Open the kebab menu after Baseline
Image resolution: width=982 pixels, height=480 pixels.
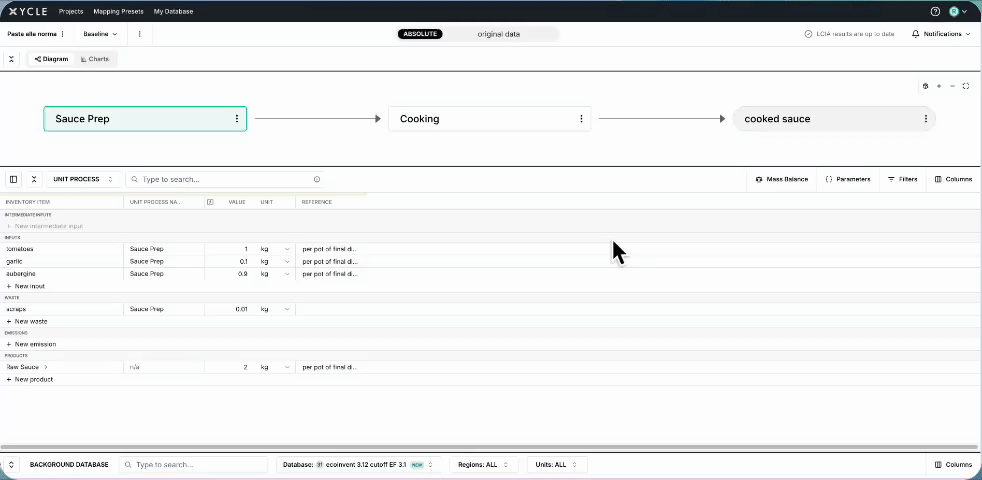pyautogui.click(x=139, y=34)
